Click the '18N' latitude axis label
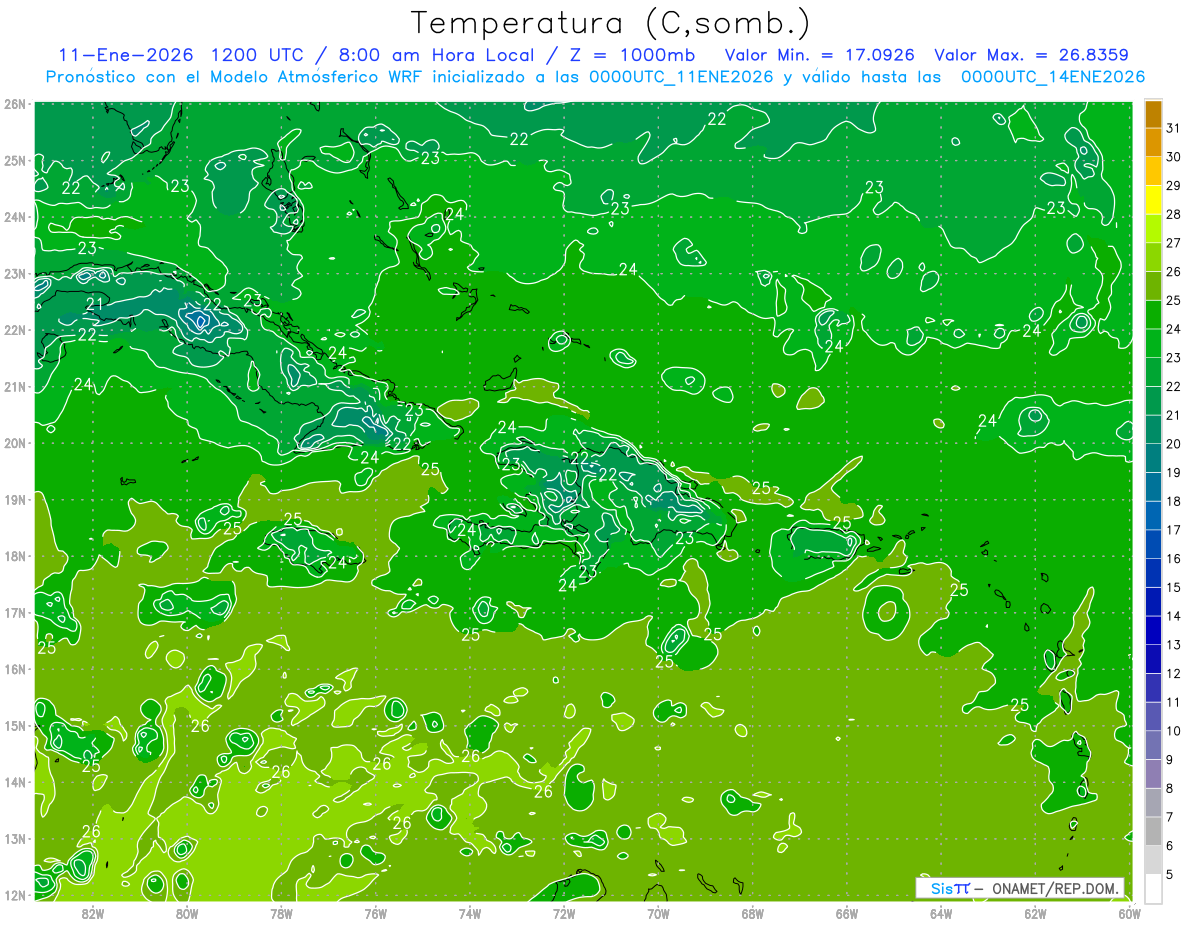This screenshot has width=1200, height=927. [x=14, y=556]
